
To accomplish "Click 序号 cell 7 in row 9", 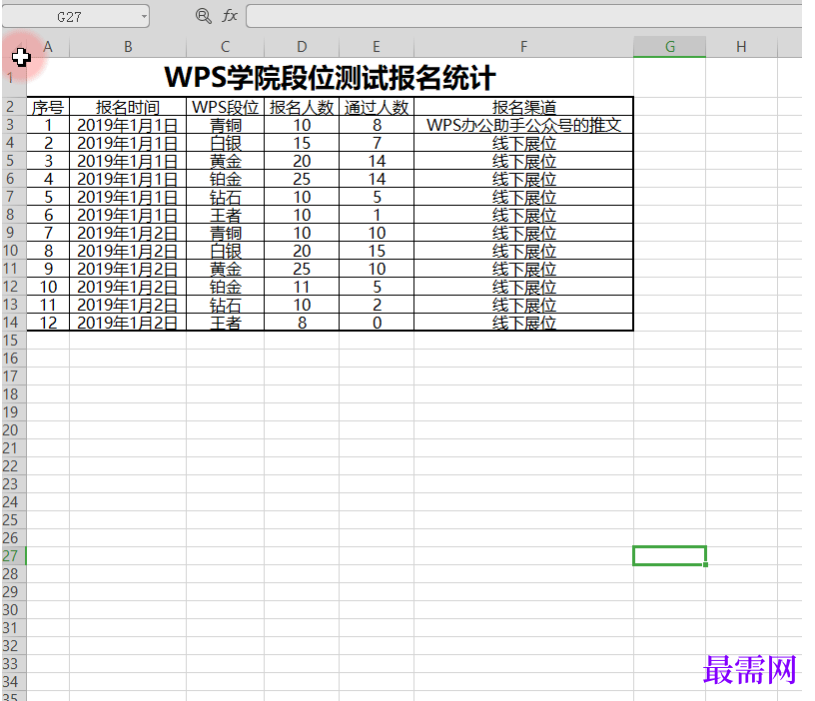I will 48,233.
